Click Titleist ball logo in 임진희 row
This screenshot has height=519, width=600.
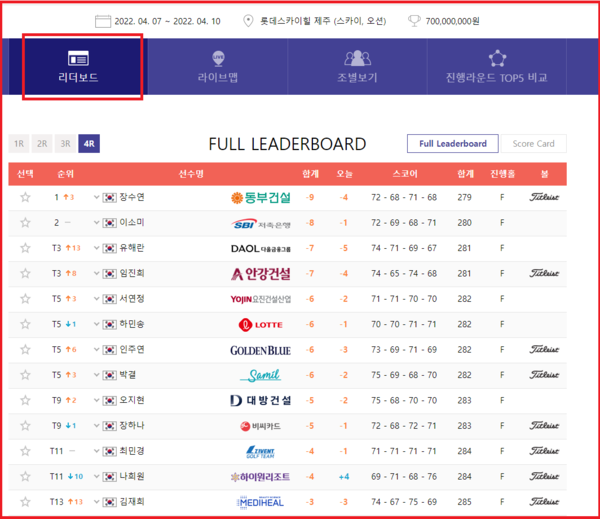click(x=544, y=273)
